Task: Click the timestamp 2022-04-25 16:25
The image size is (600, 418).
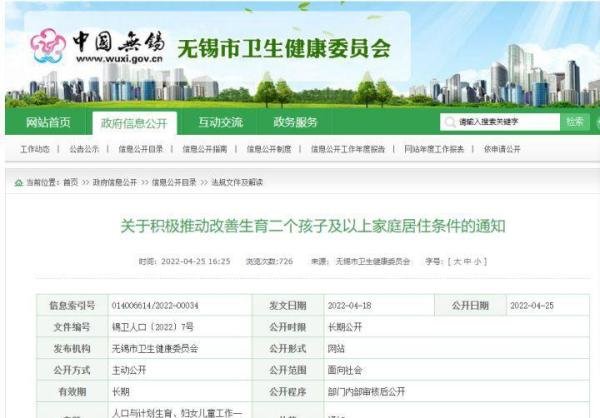Action: coord(196,261)
